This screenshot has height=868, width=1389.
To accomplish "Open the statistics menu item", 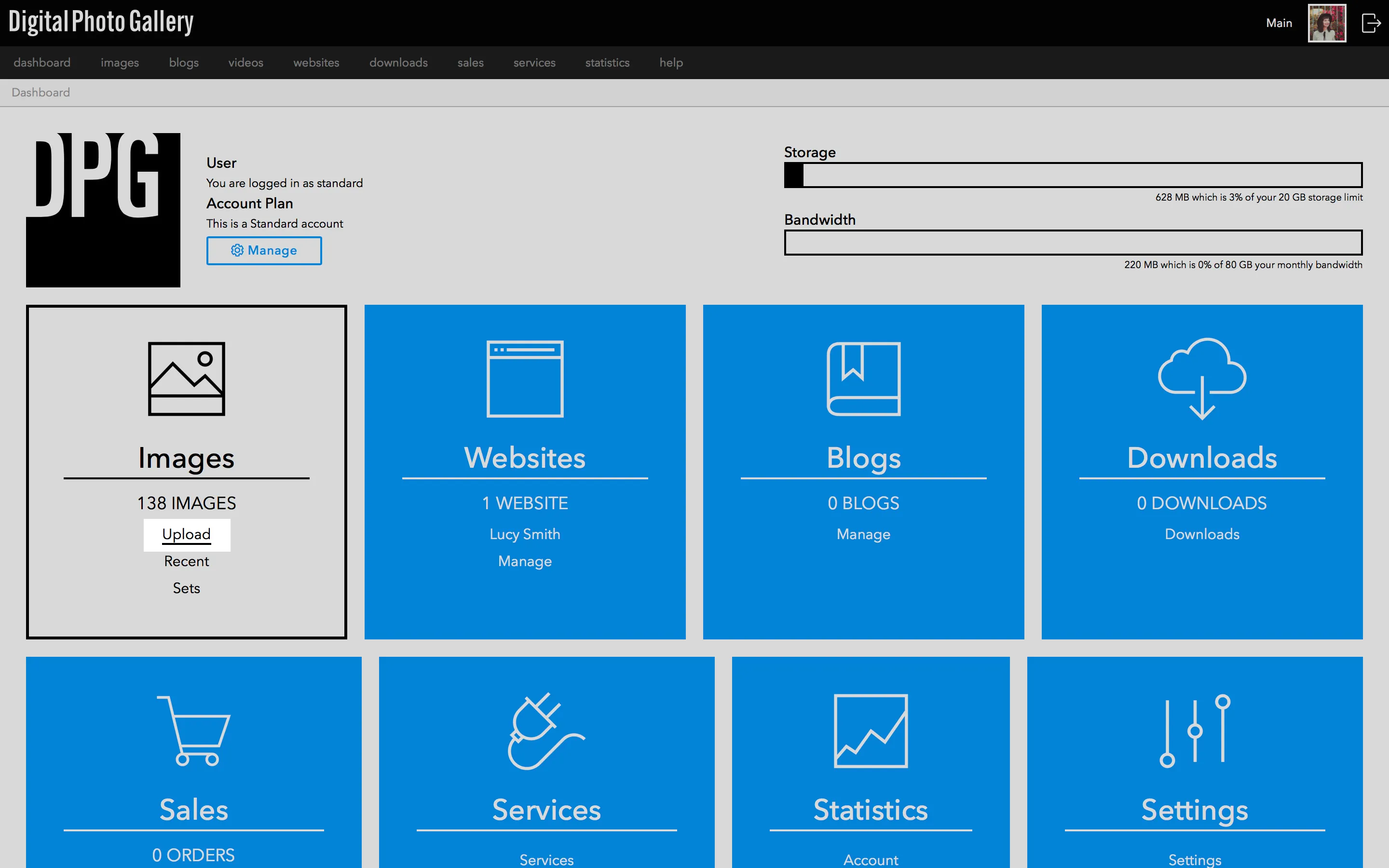I will pyautogui.click(x=607, y=63).
